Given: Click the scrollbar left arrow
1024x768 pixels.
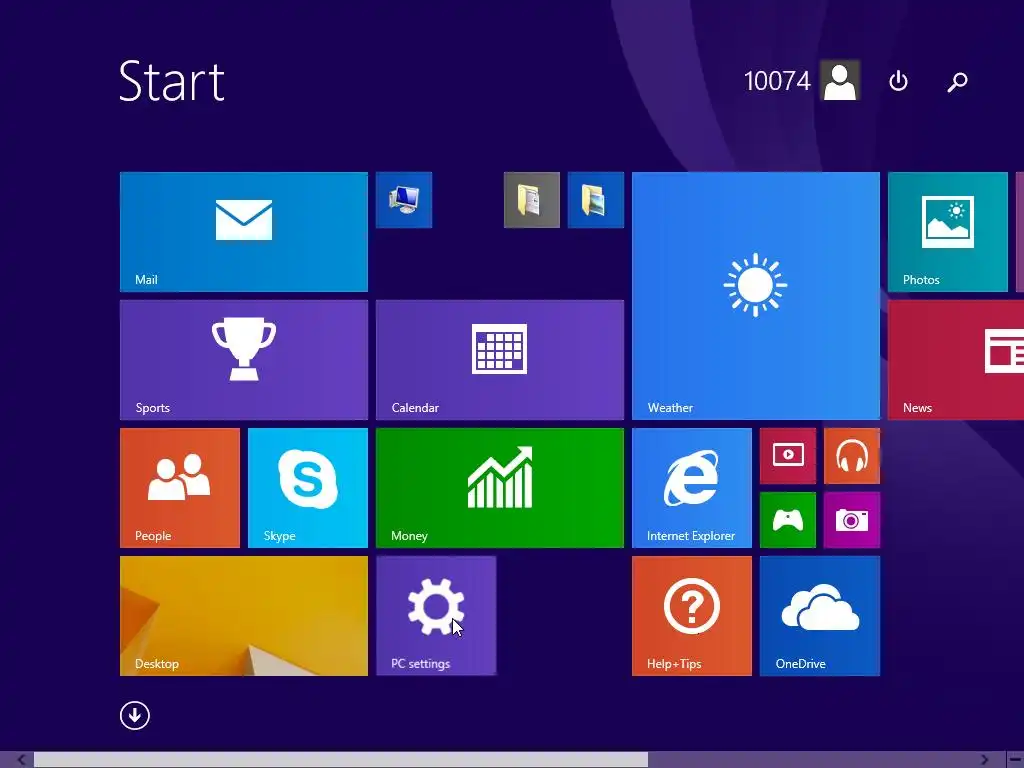Looking at the screenshot, I should point(21,760).
